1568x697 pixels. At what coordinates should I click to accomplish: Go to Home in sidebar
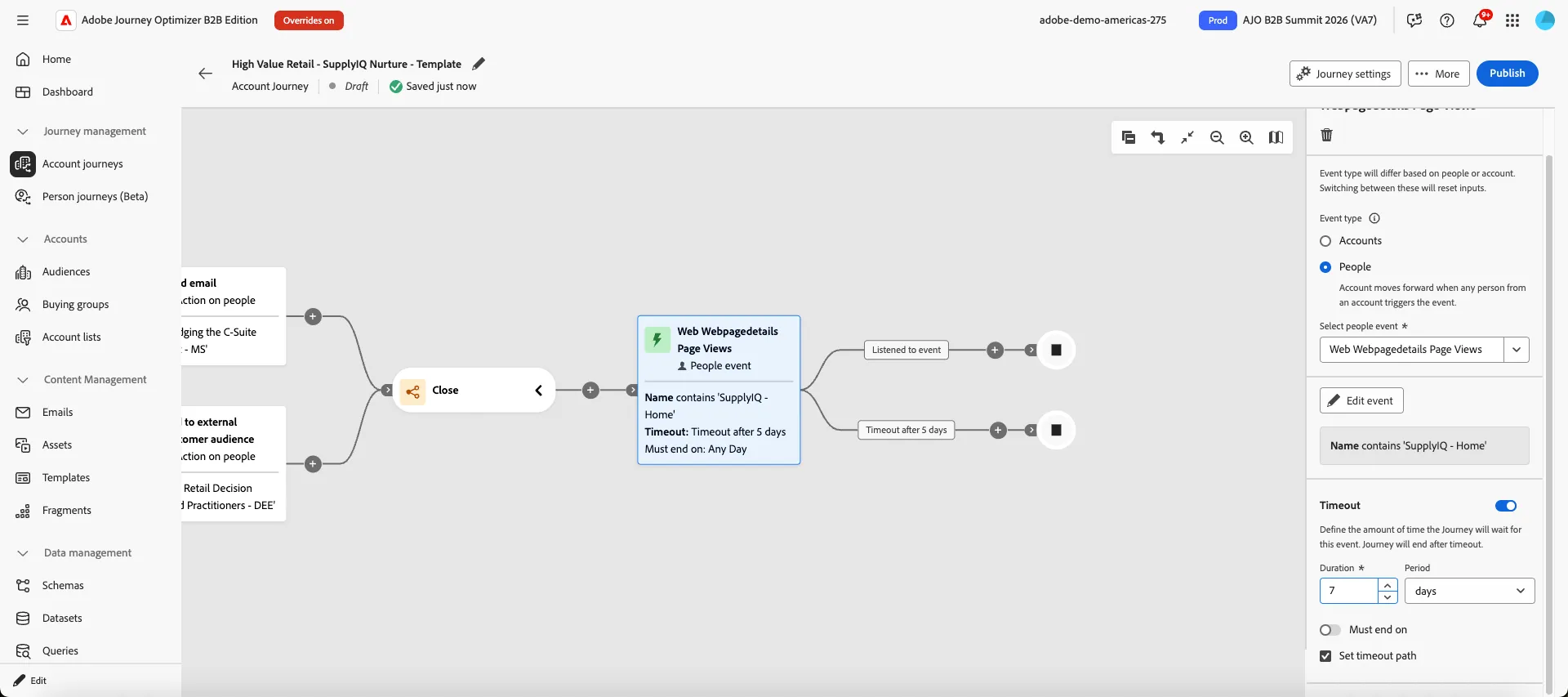coord(56,59)
